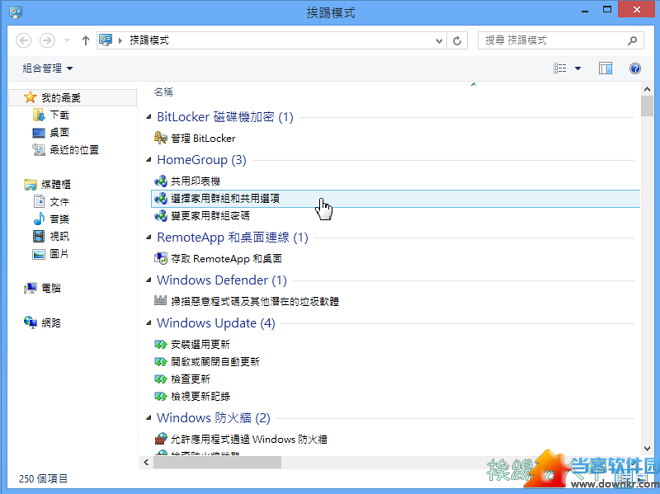This screenshot has height=494, width=660.
Task: Collapse the BitLocker 磁碟機加密 group
Action: pos(149,117)
